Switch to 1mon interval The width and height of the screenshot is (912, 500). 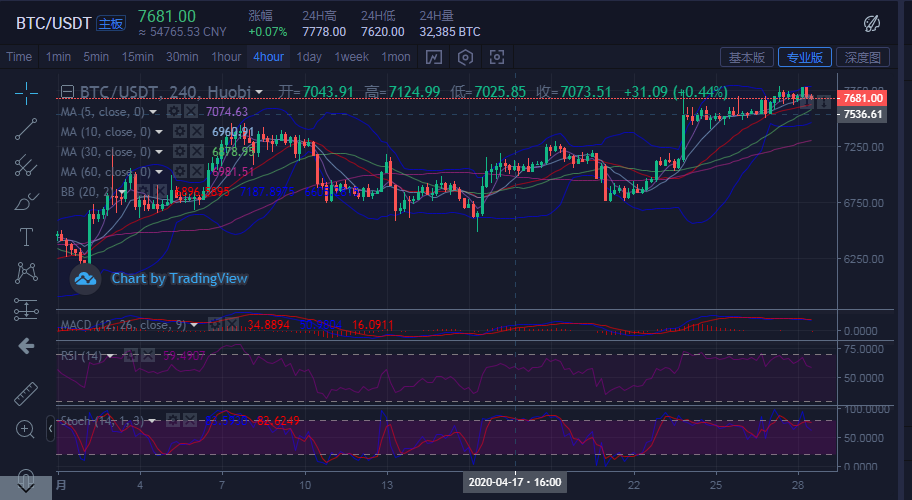tap(396, 57)
